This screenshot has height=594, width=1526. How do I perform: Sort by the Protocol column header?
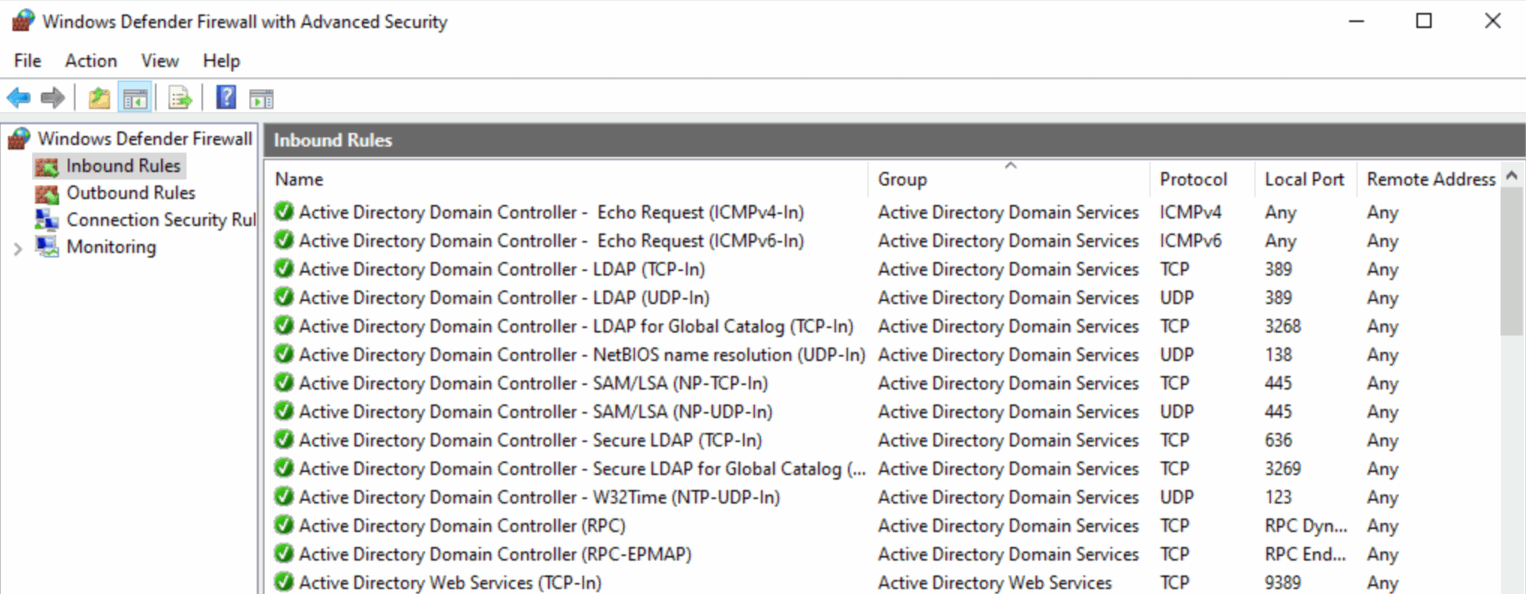point(1193,180)
